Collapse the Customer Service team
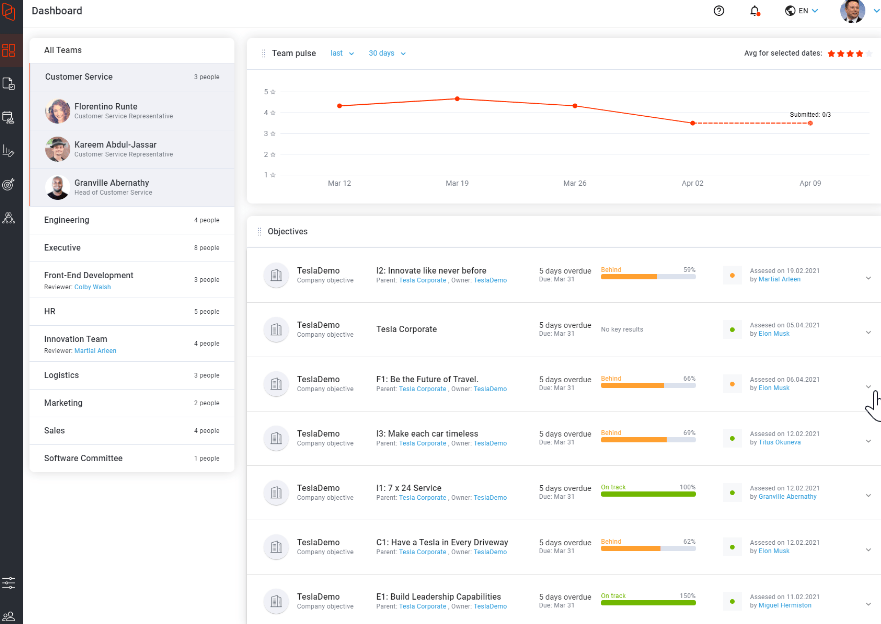 (x=131, y=77)
